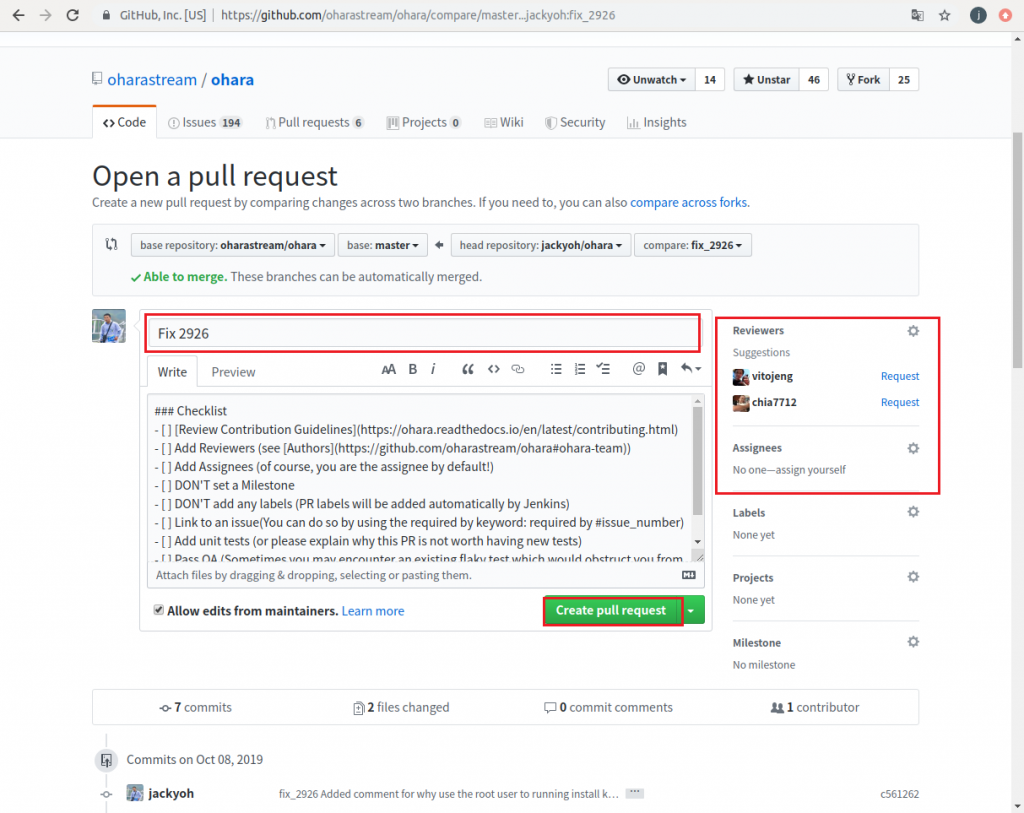Reference an issue with the bookmark icon
1024x813 pixels.
662,370
